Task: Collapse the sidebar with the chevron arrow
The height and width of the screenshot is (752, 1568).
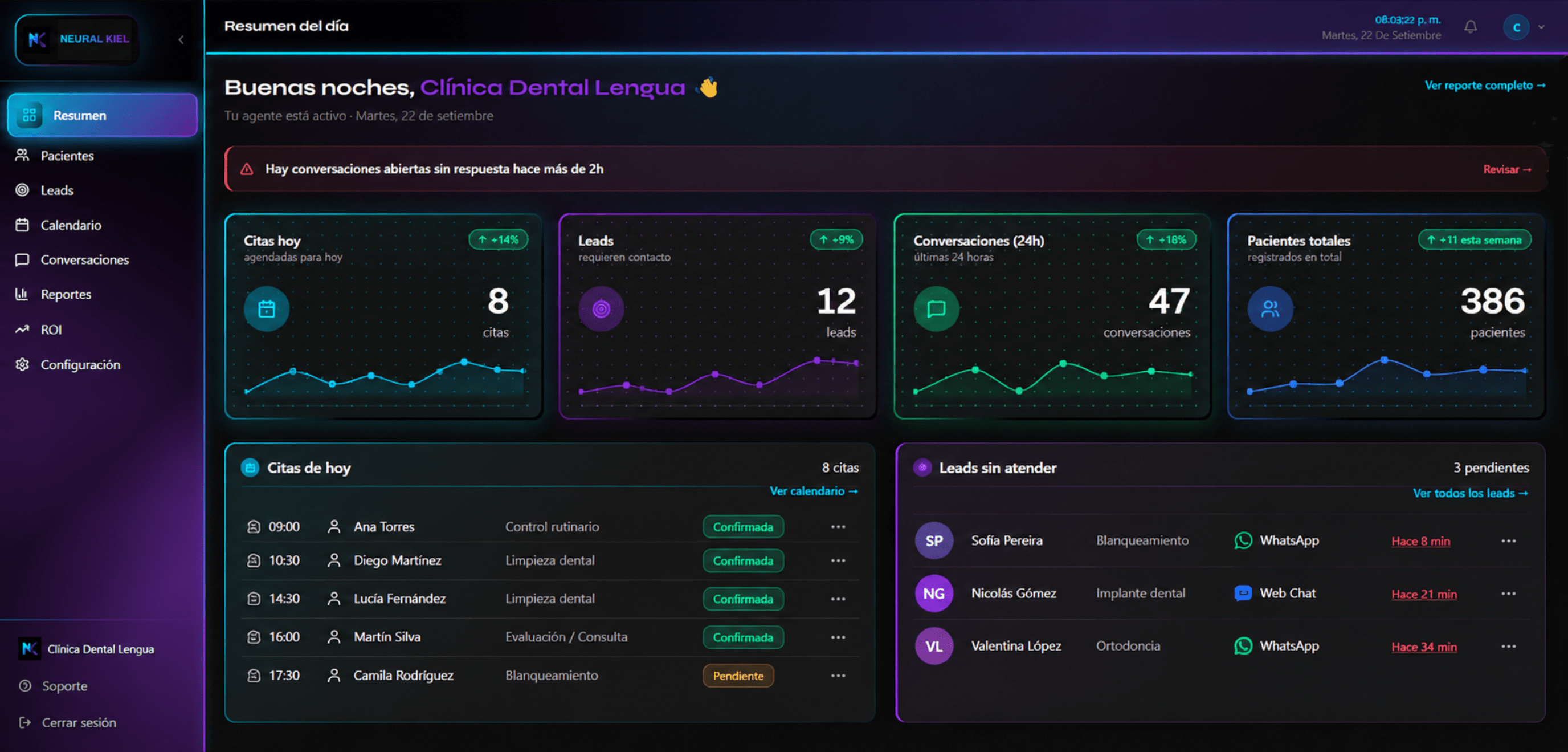Action: point(181,39)
